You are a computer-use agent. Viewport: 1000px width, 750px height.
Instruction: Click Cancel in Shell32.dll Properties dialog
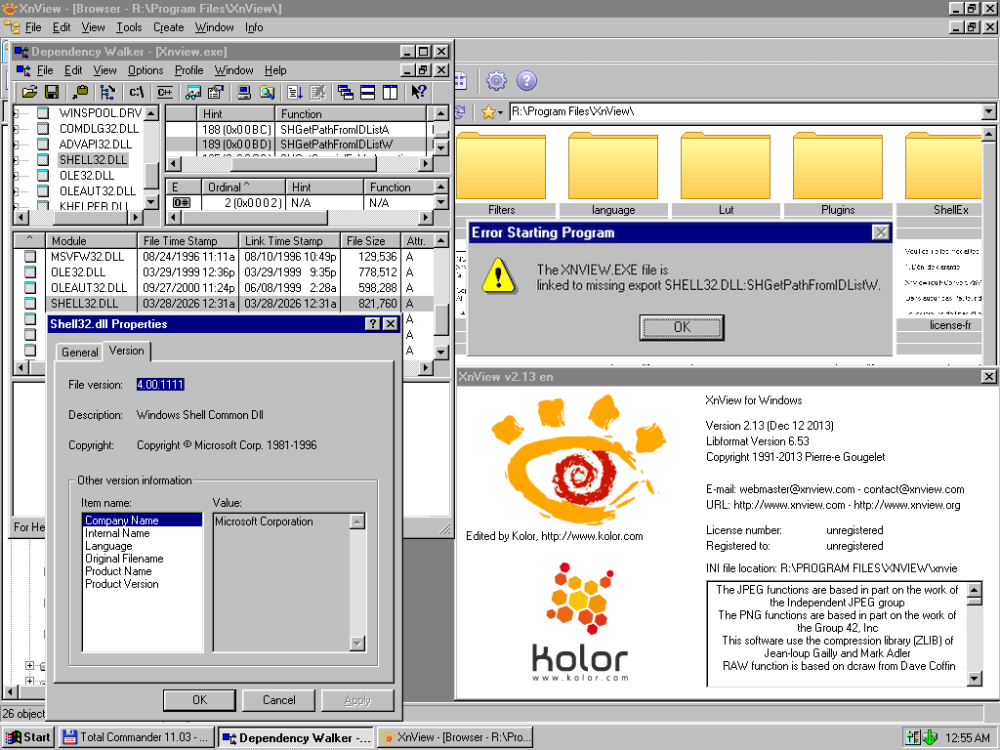[x=279, y=700]
